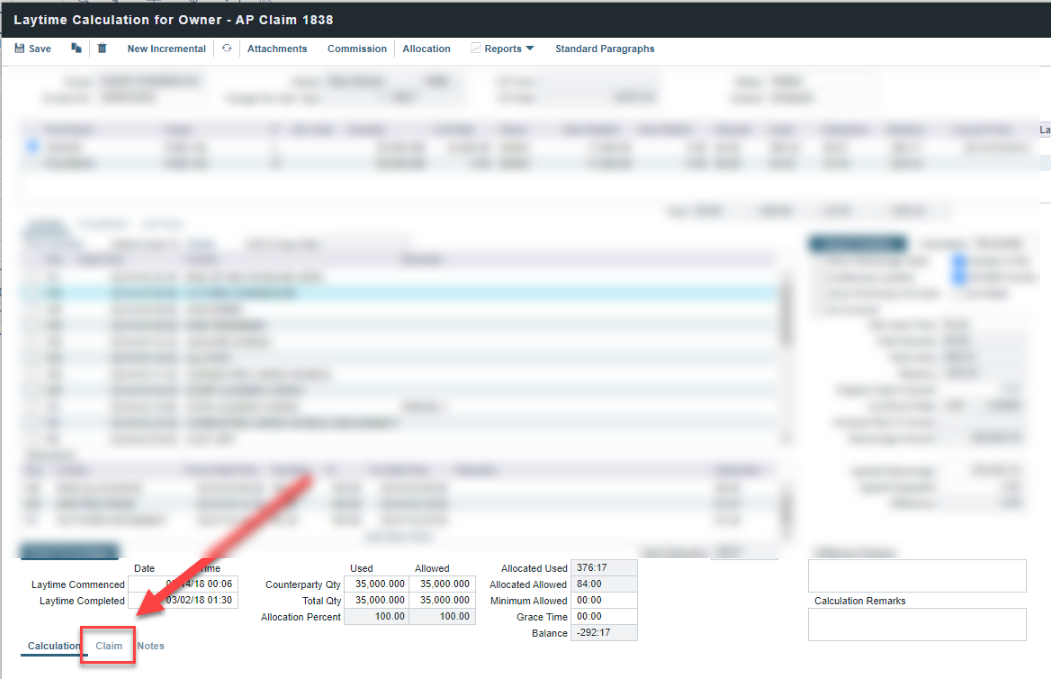The width and height of the screenshot is (1051, 679).
Task: Click the Grace Time field
Action: (604, 616)
